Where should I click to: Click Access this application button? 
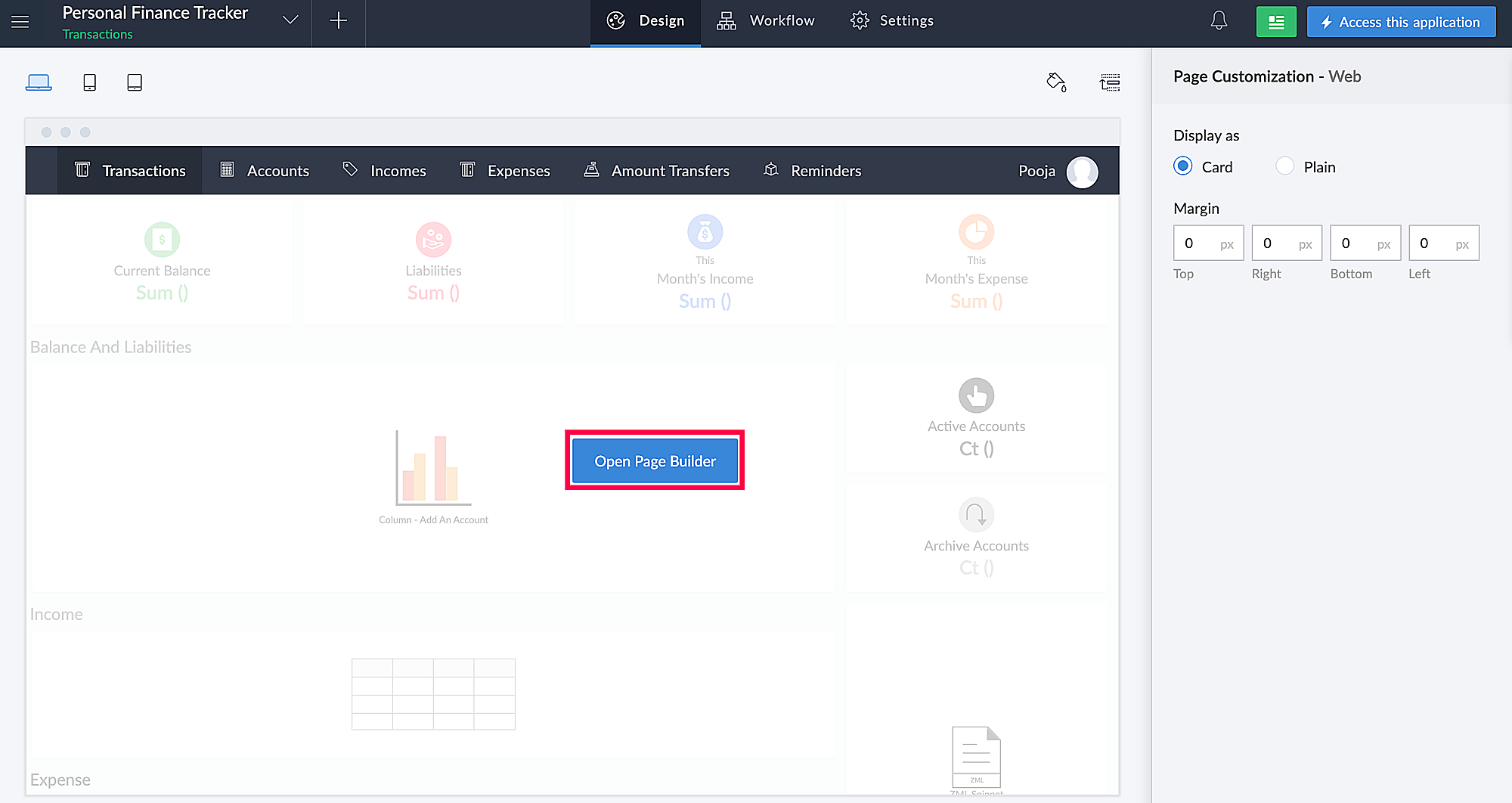pyautogui.click(x=1402, y=22)
